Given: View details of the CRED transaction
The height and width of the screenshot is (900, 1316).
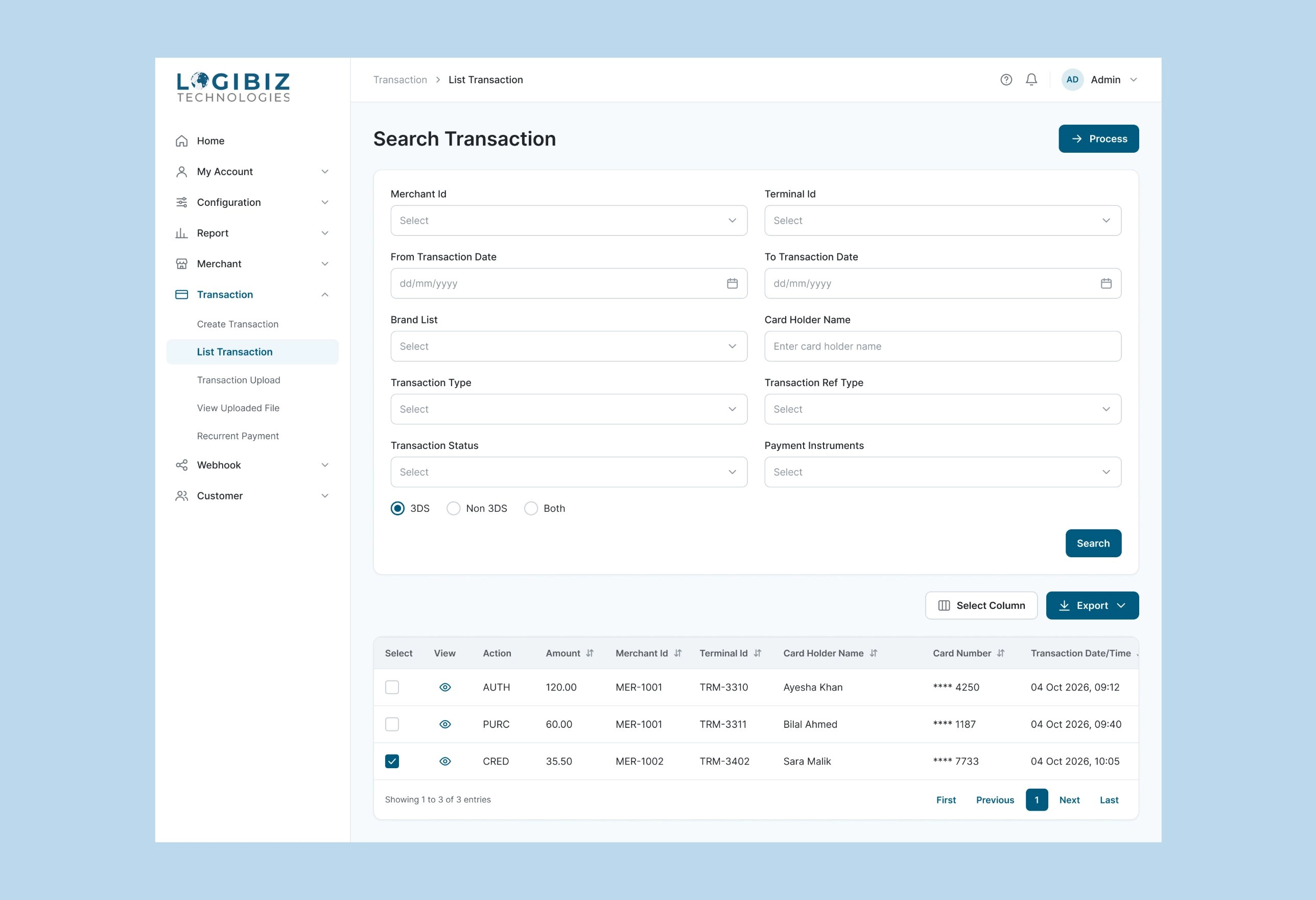Looking at the screenshot, I should [445, 761].
